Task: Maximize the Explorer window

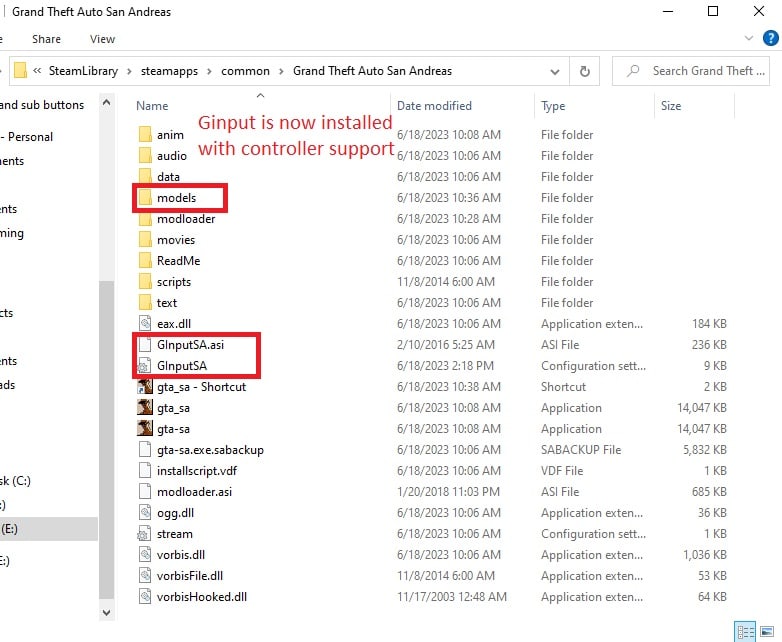Action: [x=713, y=11]
